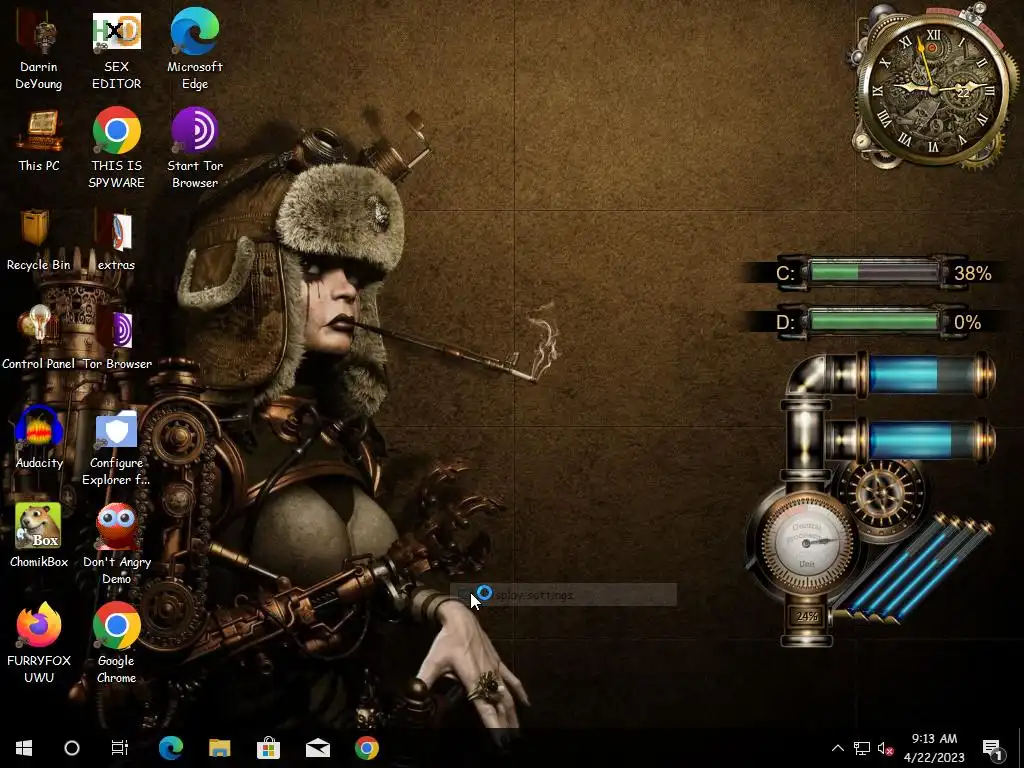Click the upper blue tube meter

pos(931,374)
